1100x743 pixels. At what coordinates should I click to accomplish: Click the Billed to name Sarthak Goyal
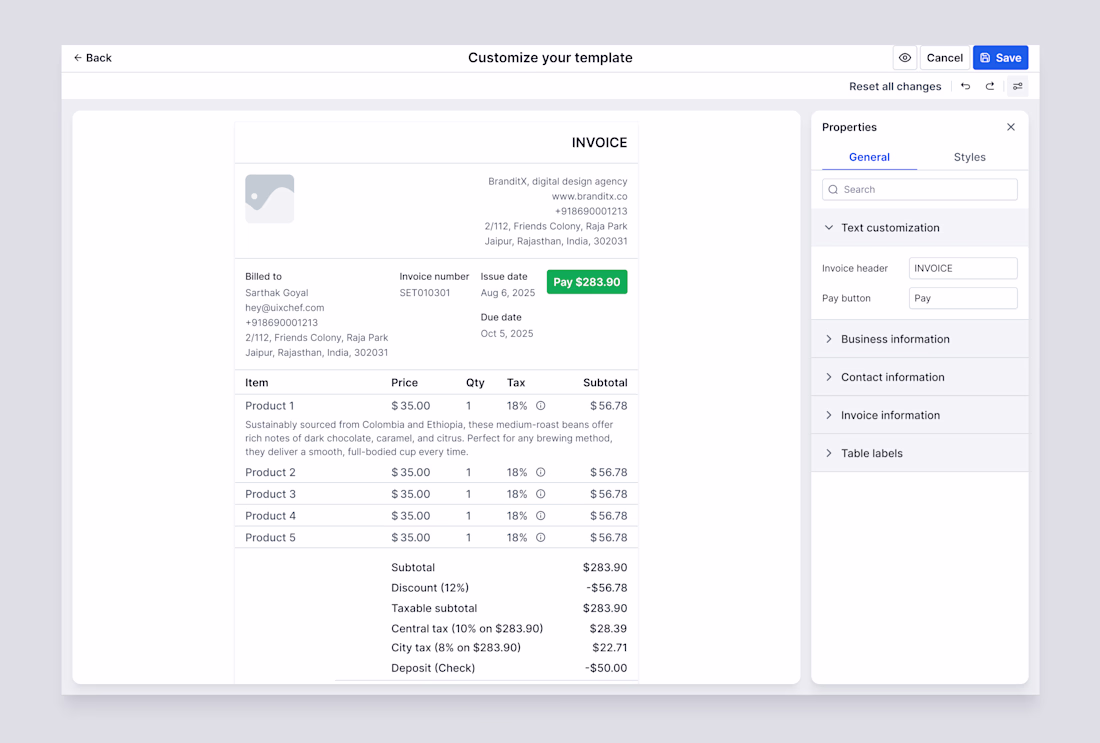click(x=276, y=293)
